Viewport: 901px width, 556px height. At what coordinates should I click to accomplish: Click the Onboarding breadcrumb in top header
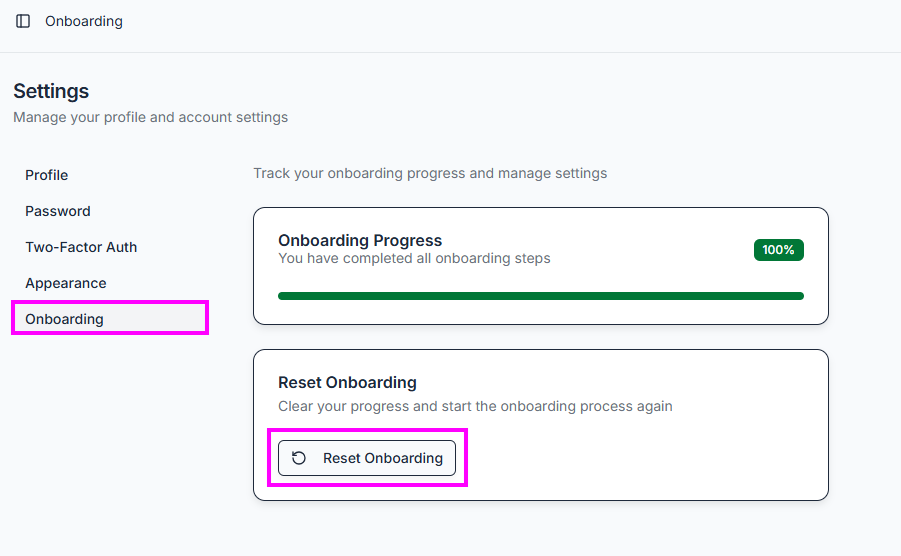84,21
